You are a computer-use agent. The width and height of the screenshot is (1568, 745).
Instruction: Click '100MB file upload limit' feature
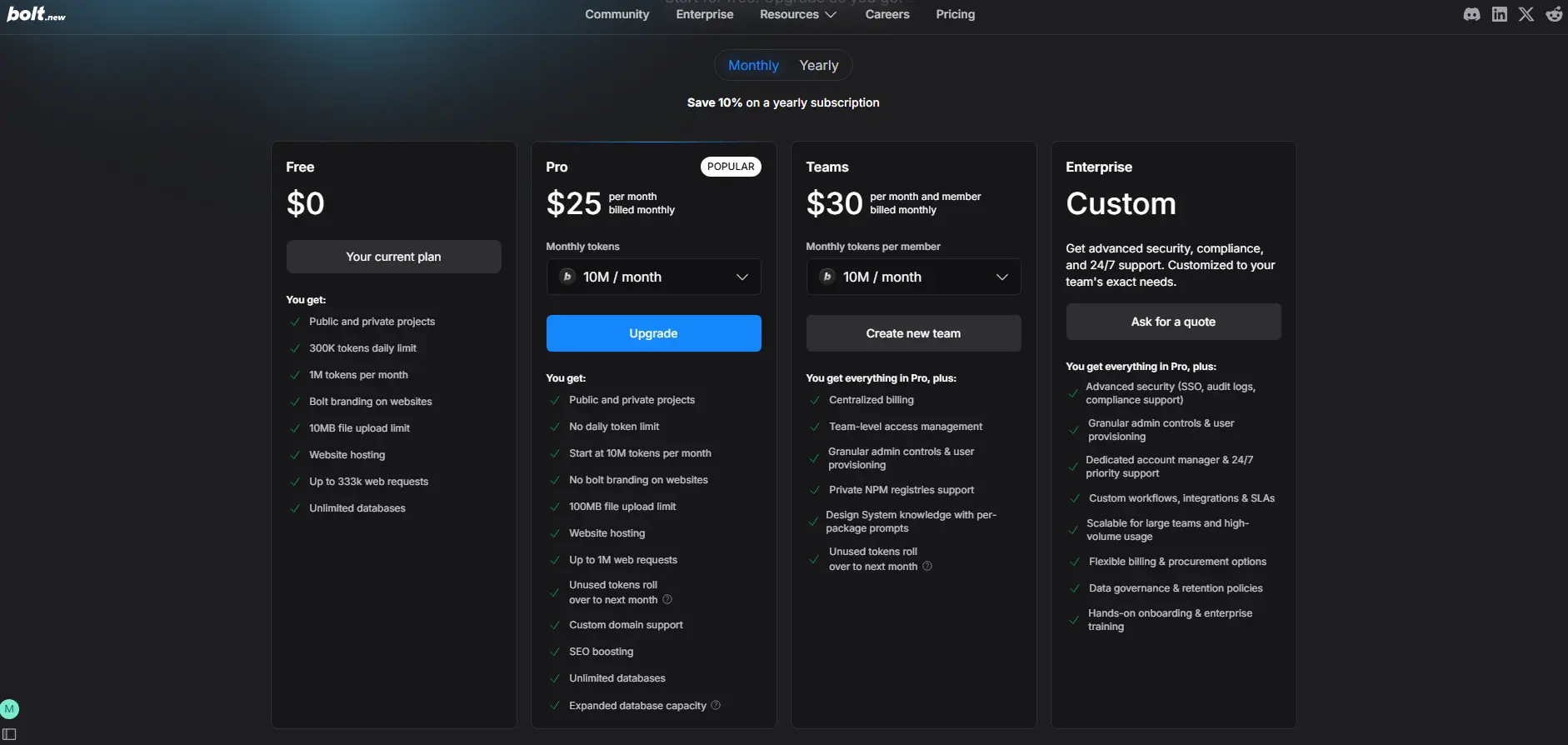tap(622, 507)
